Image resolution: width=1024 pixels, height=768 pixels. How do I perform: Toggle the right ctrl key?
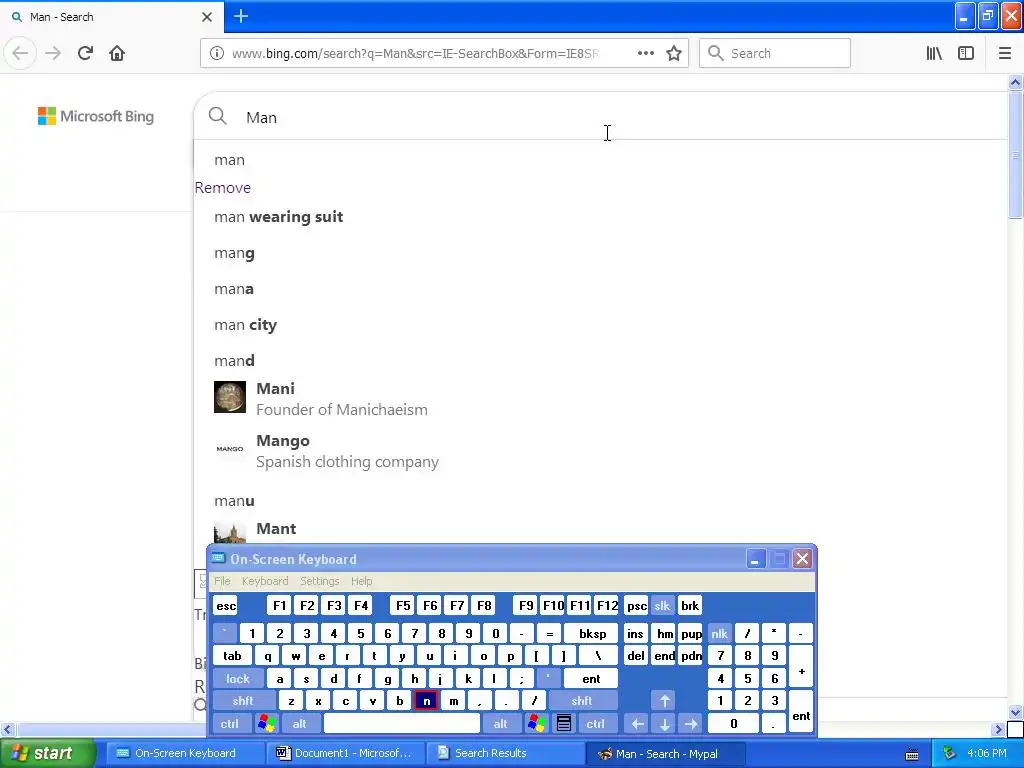(x=596, y=724)
